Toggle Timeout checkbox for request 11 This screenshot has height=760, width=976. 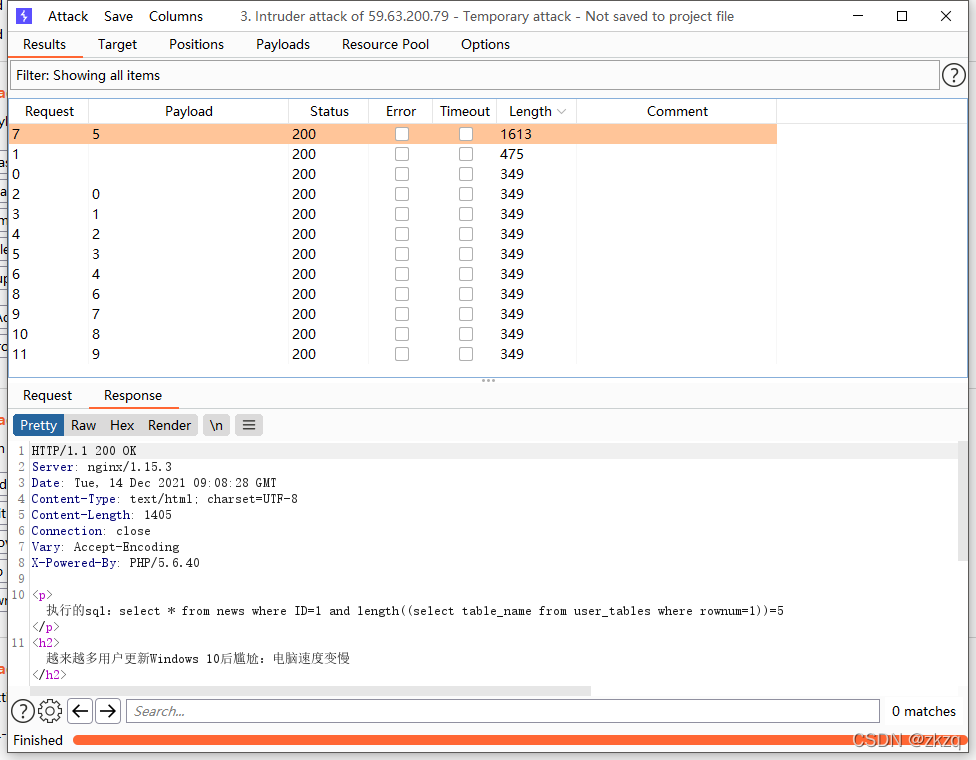[x=466, y=354]
